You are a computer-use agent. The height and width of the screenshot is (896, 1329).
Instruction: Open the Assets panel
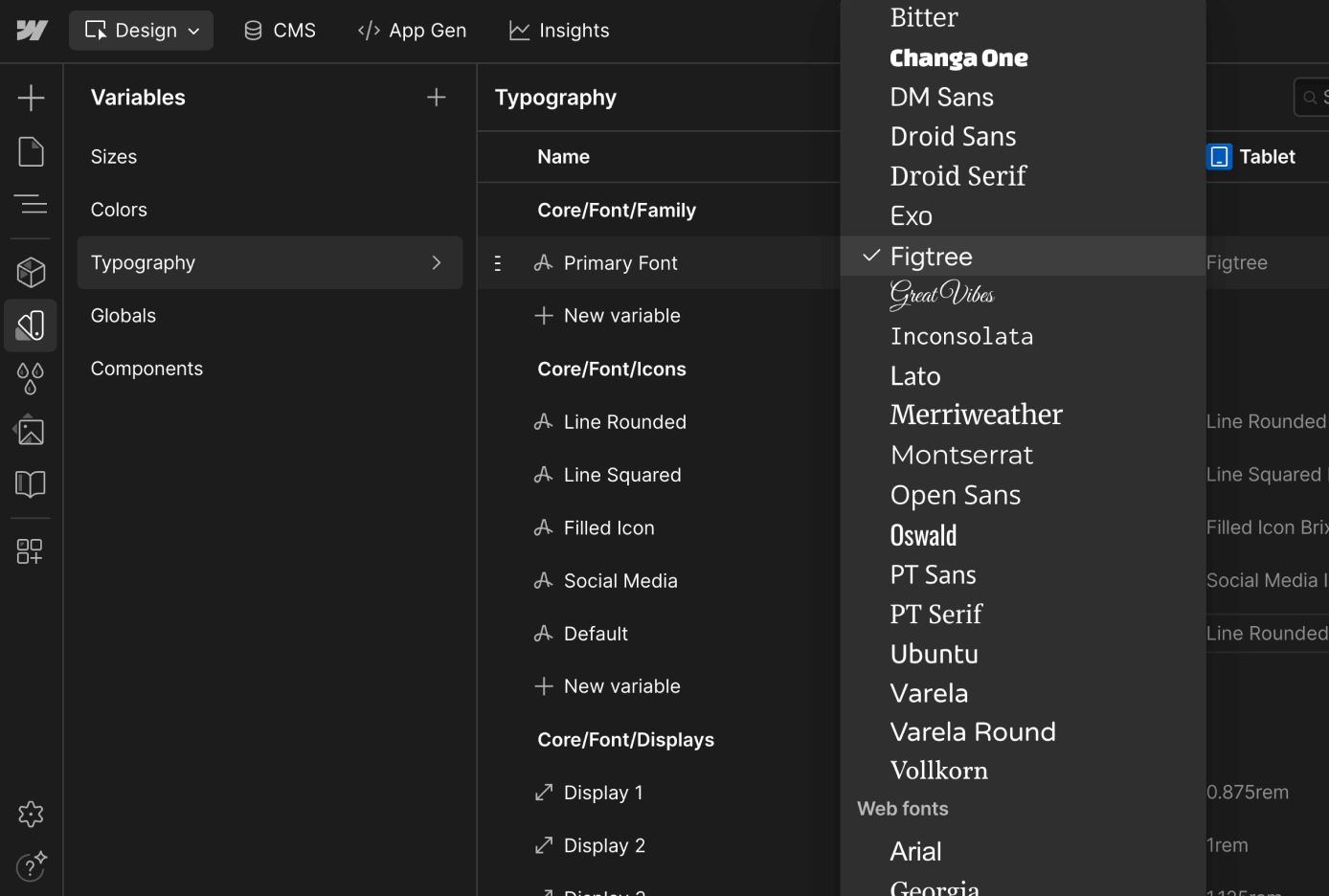[30, 431]
